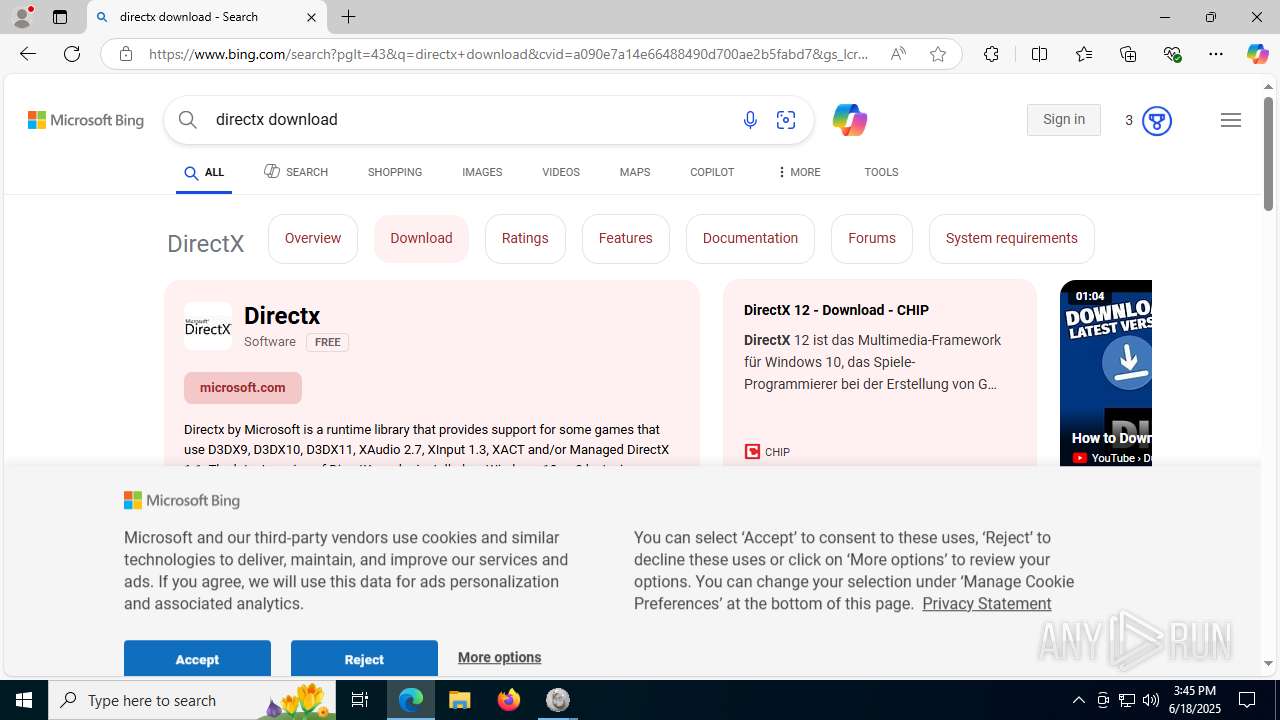
Task: Open volume control in system tray
Action: point(1151,700)
